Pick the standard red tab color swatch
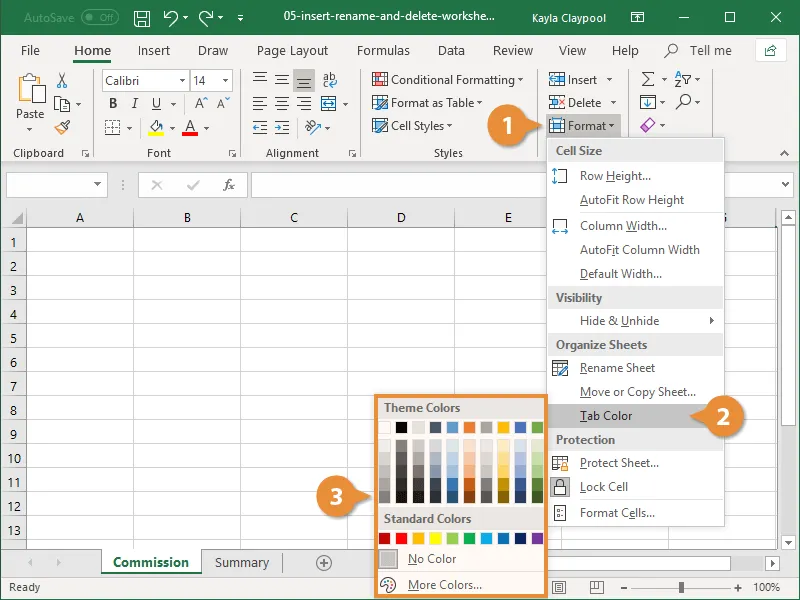 (401, 538)
